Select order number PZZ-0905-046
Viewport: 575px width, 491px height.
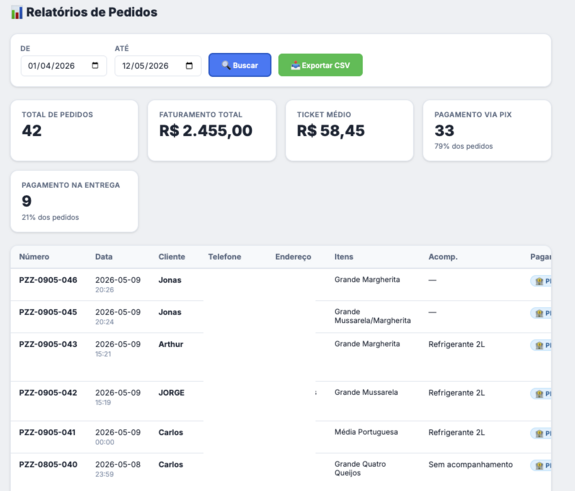48,280
